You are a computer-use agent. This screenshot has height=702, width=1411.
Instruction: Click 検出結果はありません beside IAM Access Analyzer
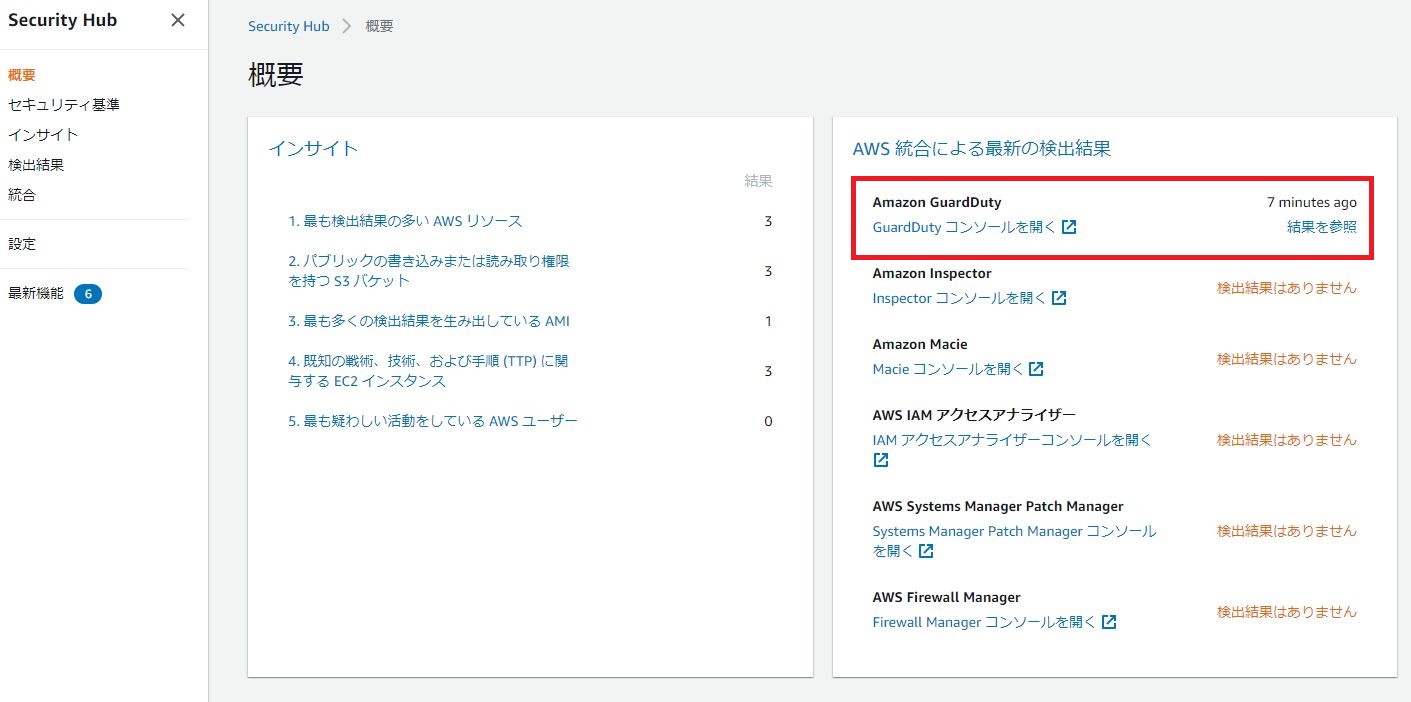pyautogui.click(x=1287, y=440)
